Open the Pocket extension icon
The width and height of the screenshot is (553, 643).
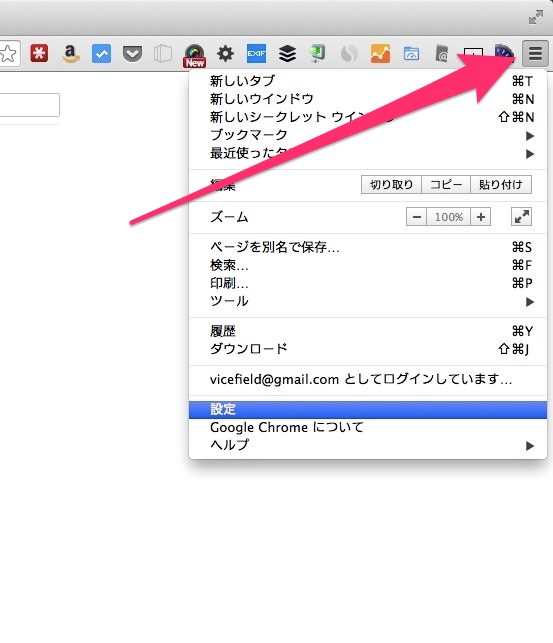[x=132, y=54]
